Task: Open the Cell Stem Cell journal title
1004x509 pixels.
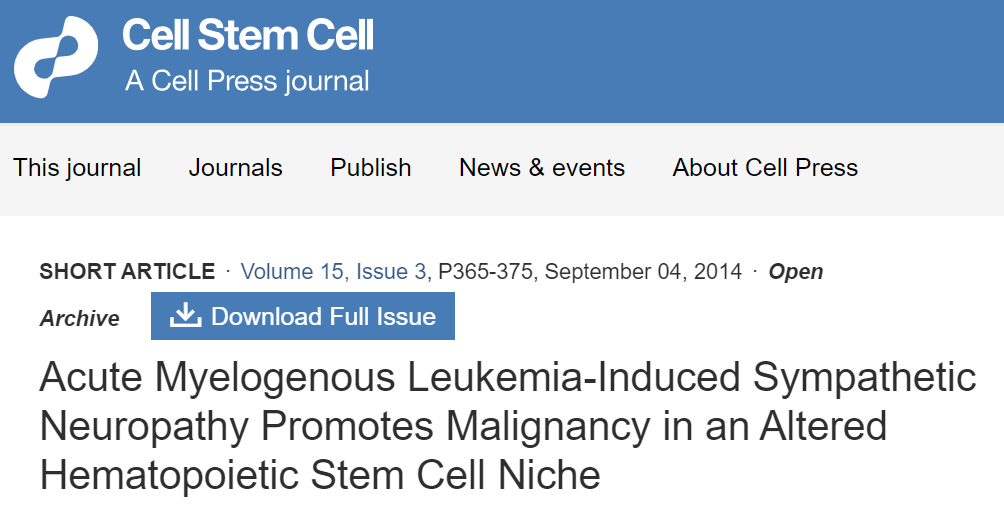Action: (x=248, y=37)
